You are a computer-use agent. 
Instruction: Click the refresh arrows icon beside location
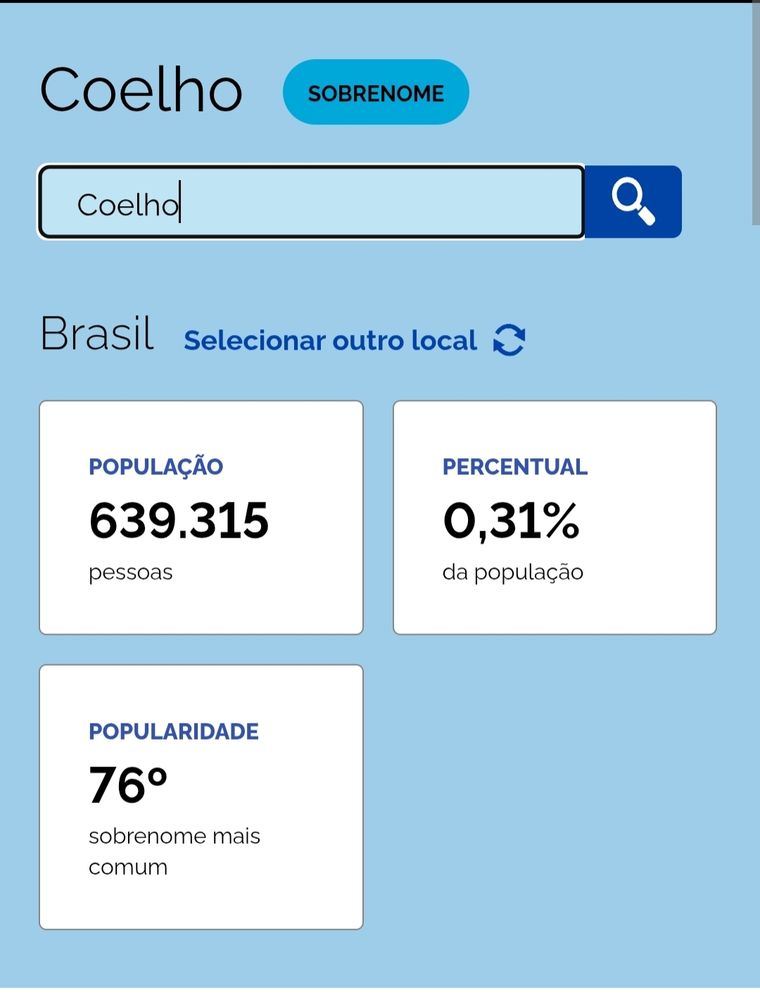coord(509,340)
